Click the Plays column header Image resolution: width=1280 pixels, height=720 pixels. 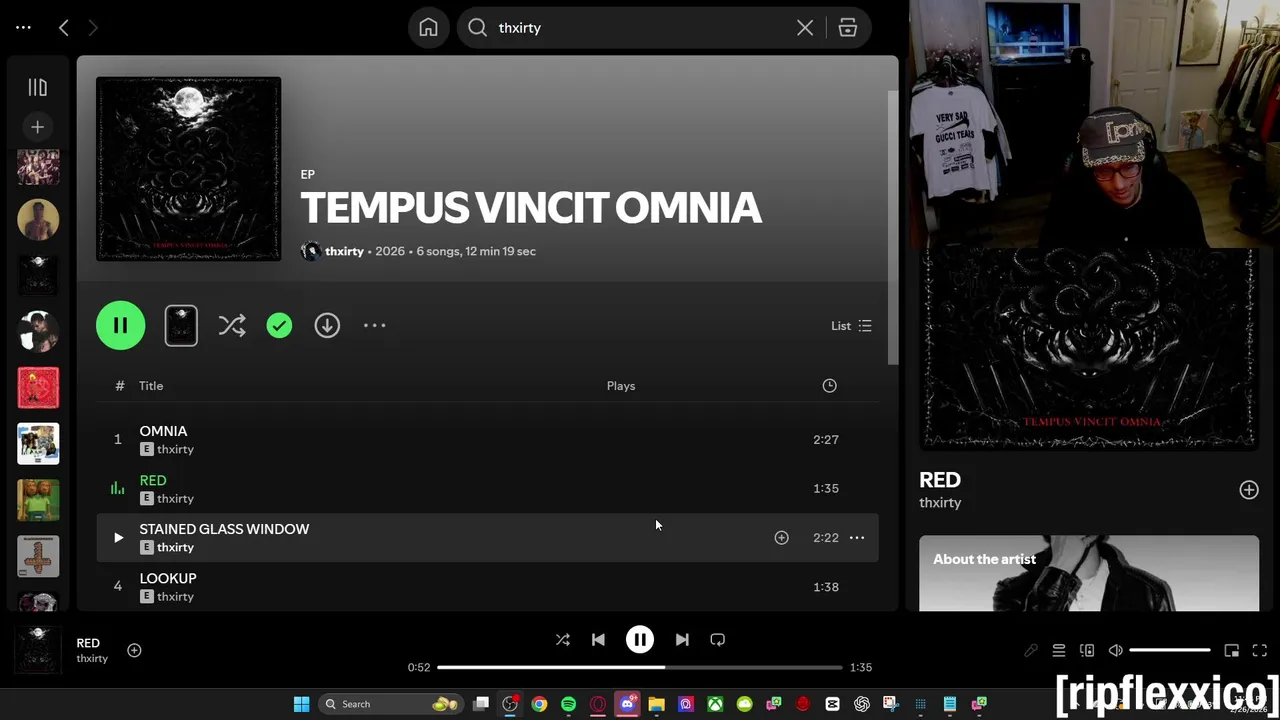(621, 386)
